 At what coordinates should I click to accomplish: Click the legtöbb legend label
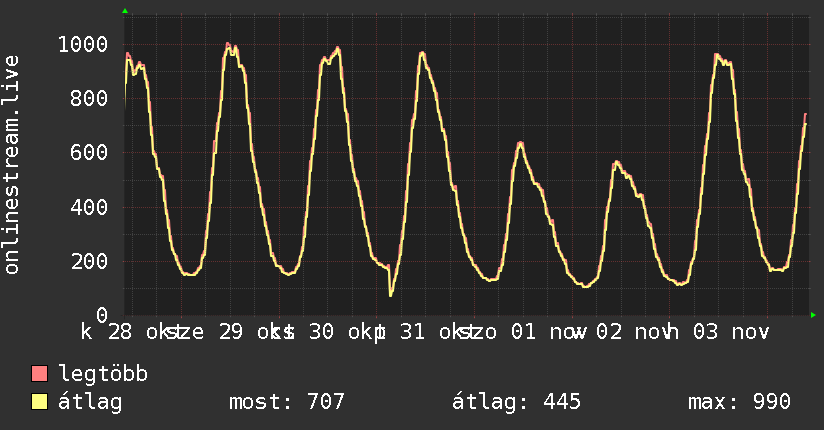[x=103, y=374]
